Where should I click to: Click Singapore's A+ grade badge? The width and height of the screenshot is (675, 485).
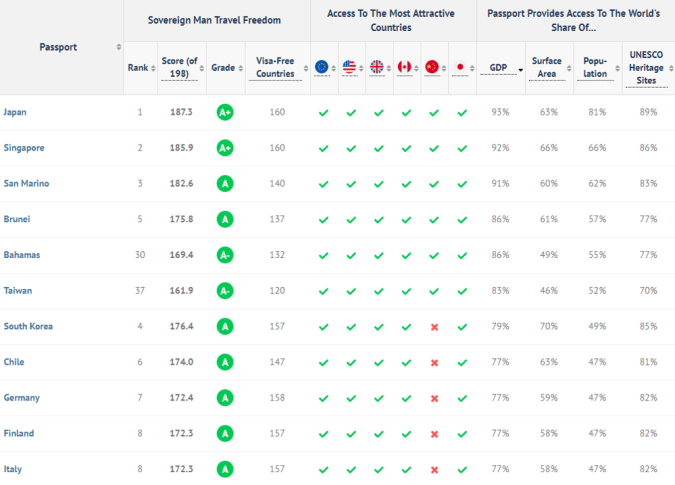tap(225, 148)
